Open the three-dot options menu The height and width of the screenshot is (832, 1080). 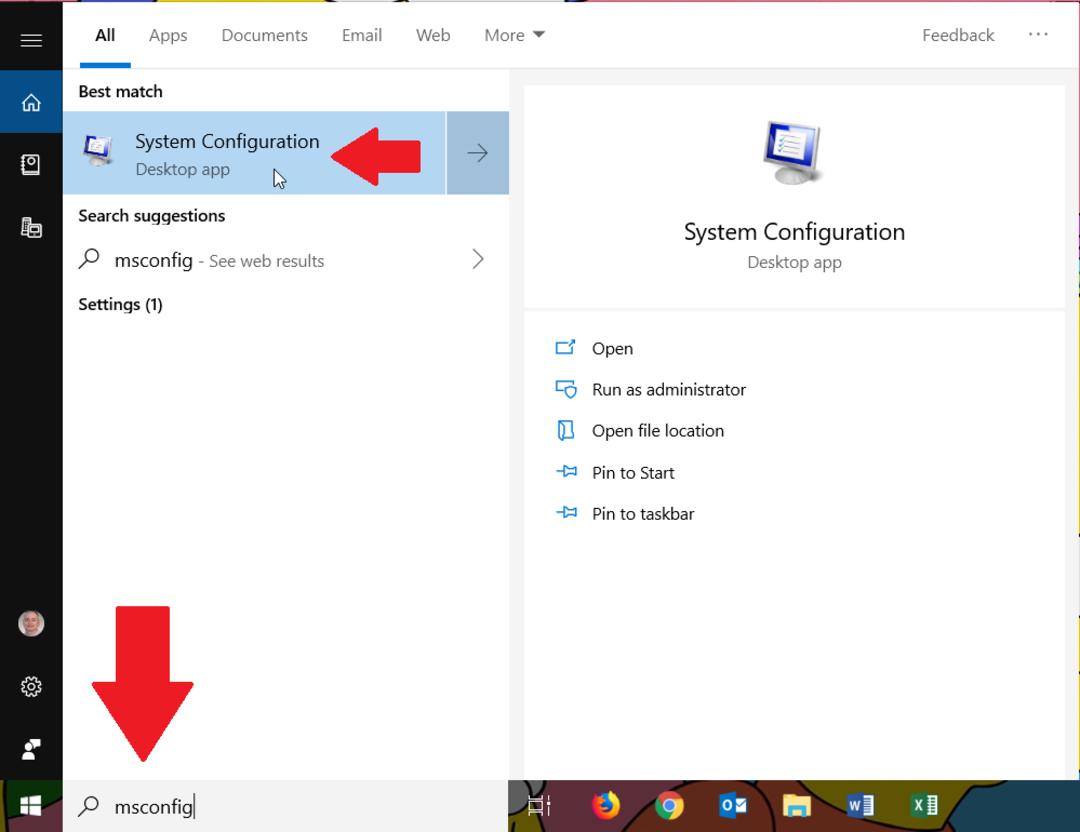click(1038, 34)
